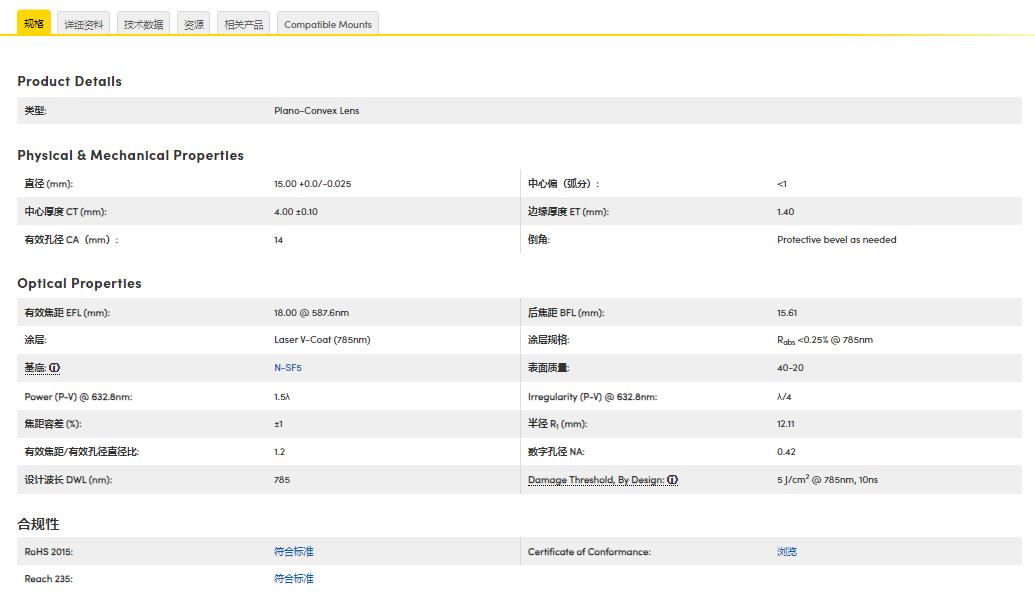Screen dimensions: 1035x609
Task: Open the Certificate of Conformance 浏览 link
Action: pyautogui.click(x=787, y=552)
